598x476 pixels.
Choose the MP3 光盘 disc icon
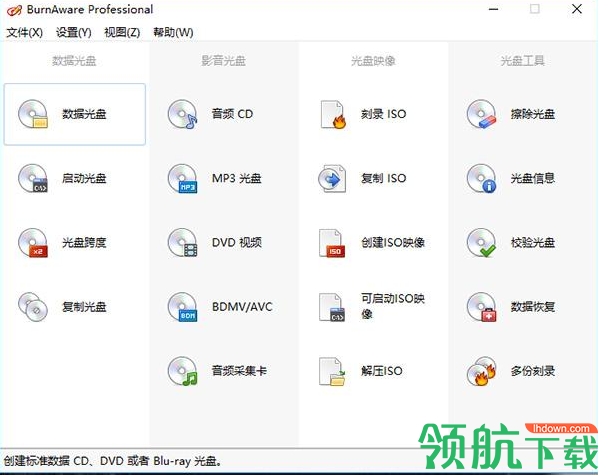point(183,178)
